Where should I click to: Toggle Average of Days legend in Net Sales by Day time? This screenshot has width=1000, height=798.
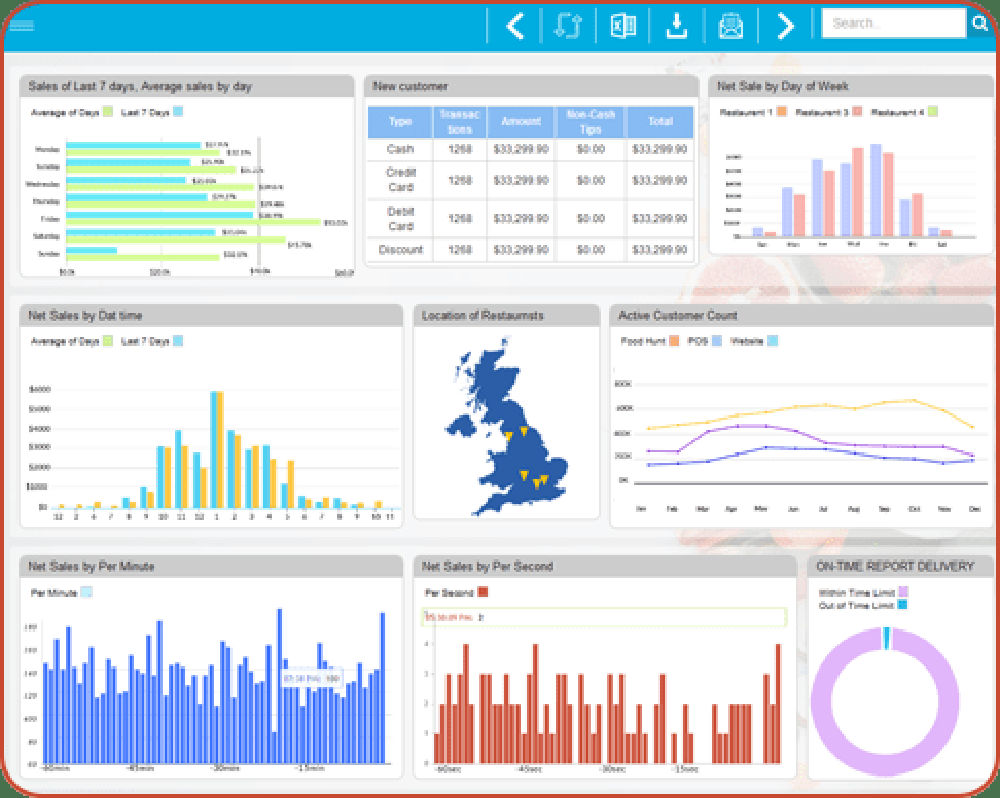tap(108, 341)
